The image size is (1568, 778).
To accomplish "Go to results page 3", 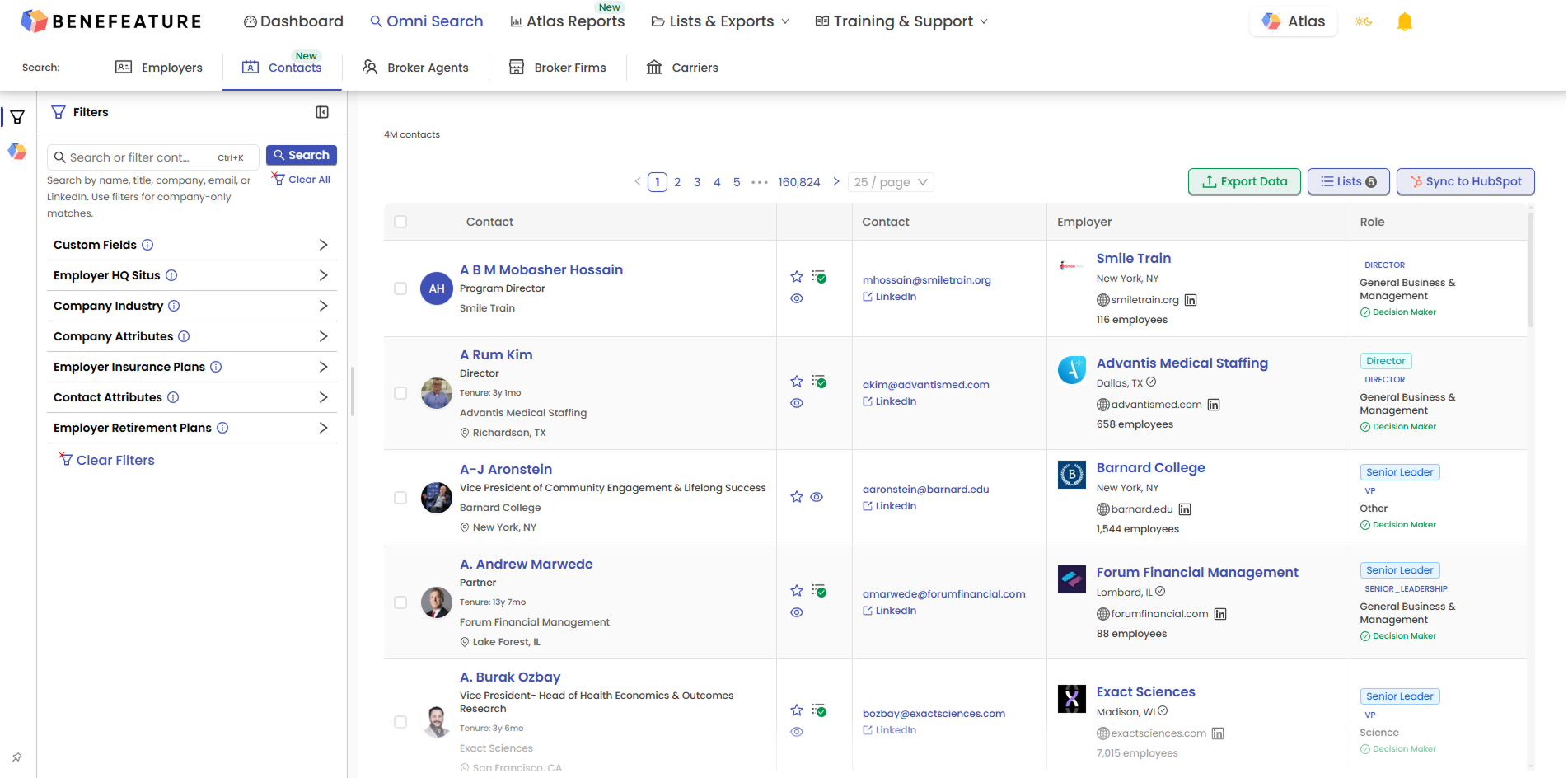I will click(697, 182).
